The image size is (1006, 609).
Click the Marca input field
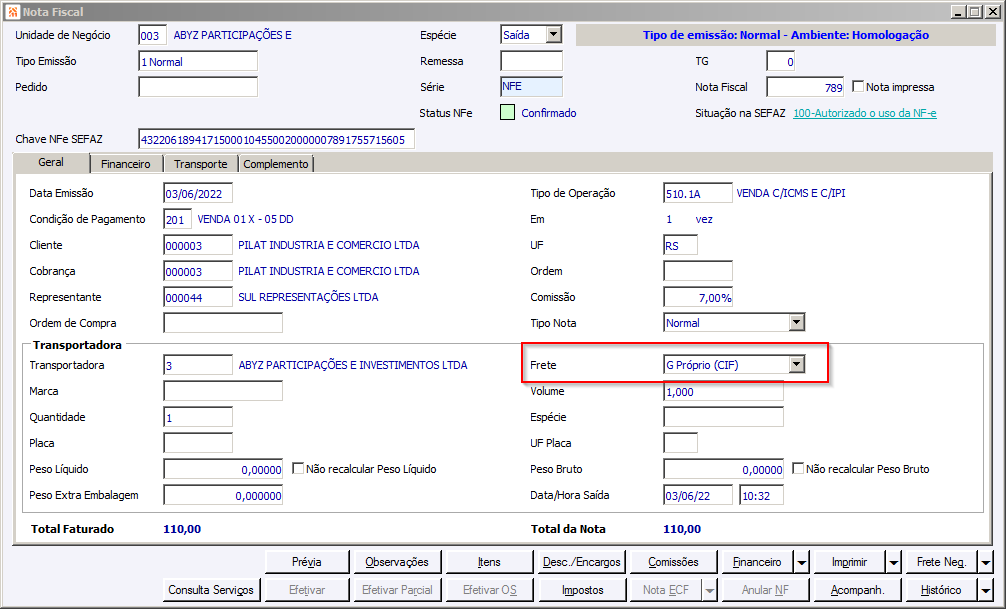[223, 391]
